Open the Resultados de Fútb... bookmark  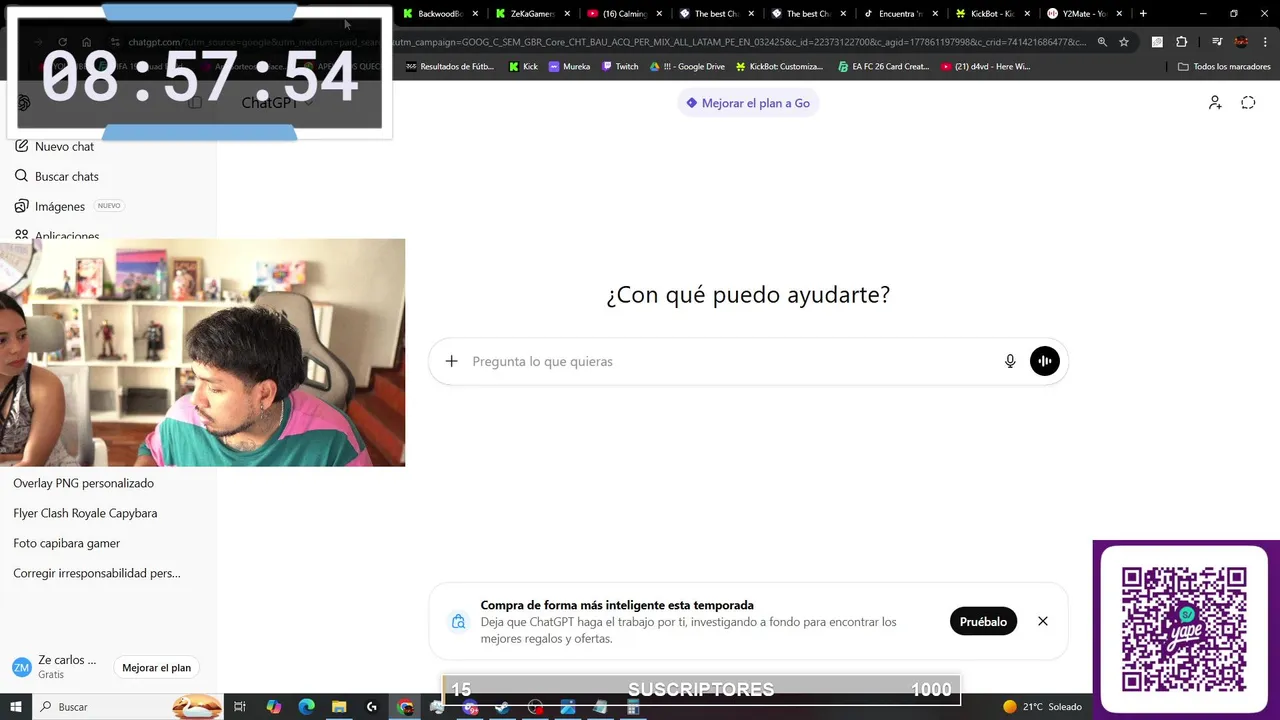[x=450, y=66]
